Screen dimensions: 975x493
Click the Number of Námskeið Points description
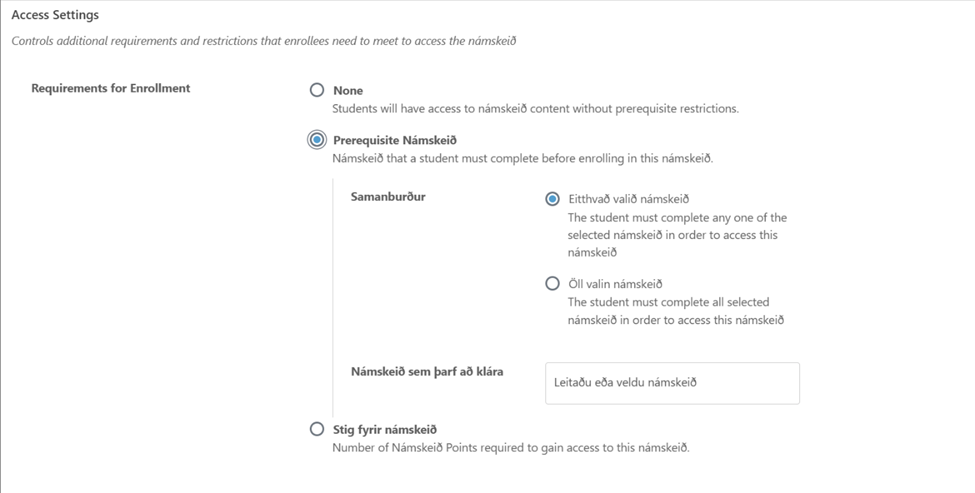point(510,447)
